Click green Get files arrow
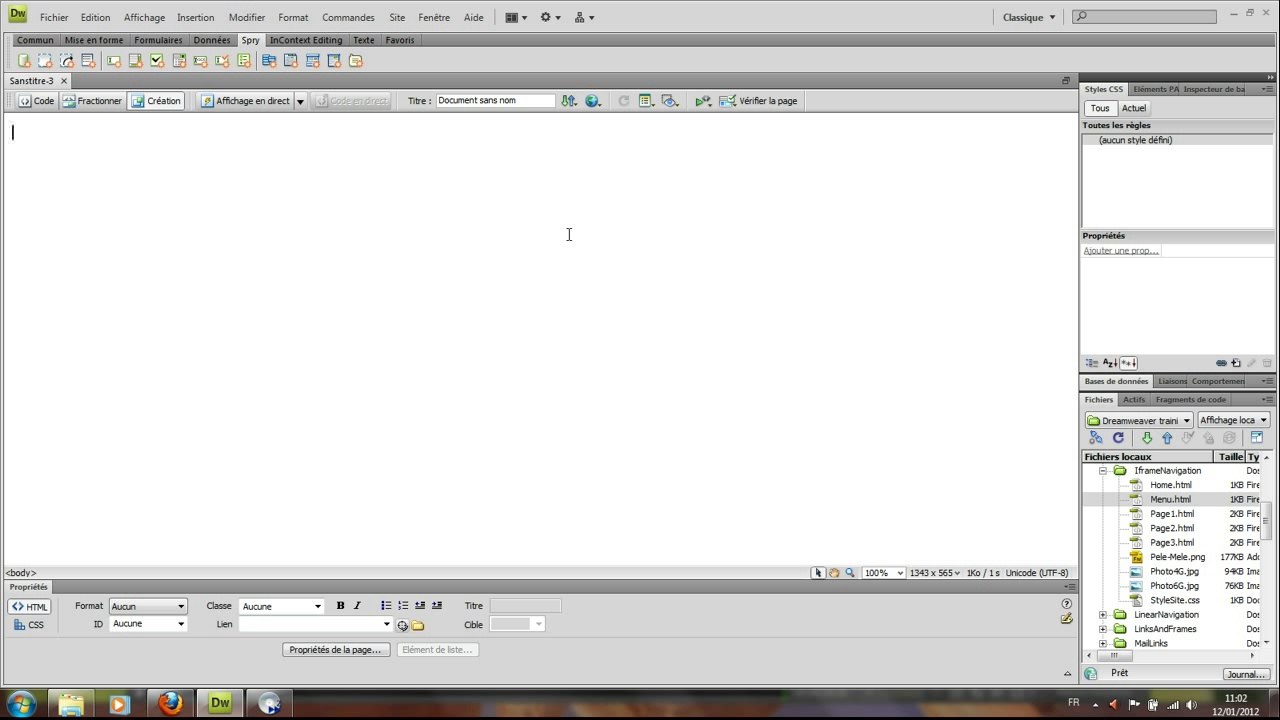This screenshot has height=720, width=1280. click(x=1146, y=438)
